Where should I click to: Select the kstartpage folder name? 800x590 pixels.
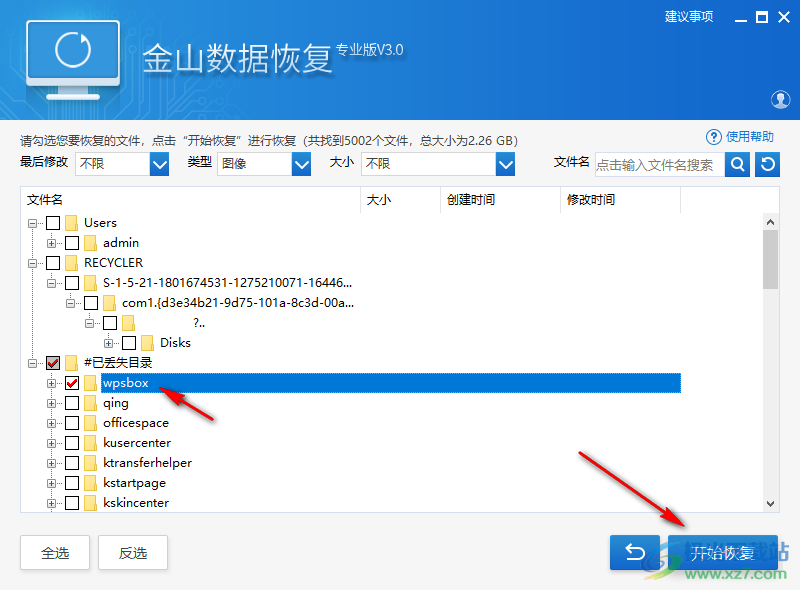[135, 483]
